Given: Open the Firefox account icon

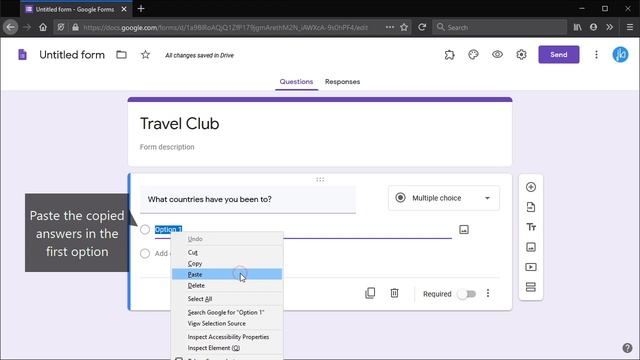Looking at the screenshot, I should (593, 27).
